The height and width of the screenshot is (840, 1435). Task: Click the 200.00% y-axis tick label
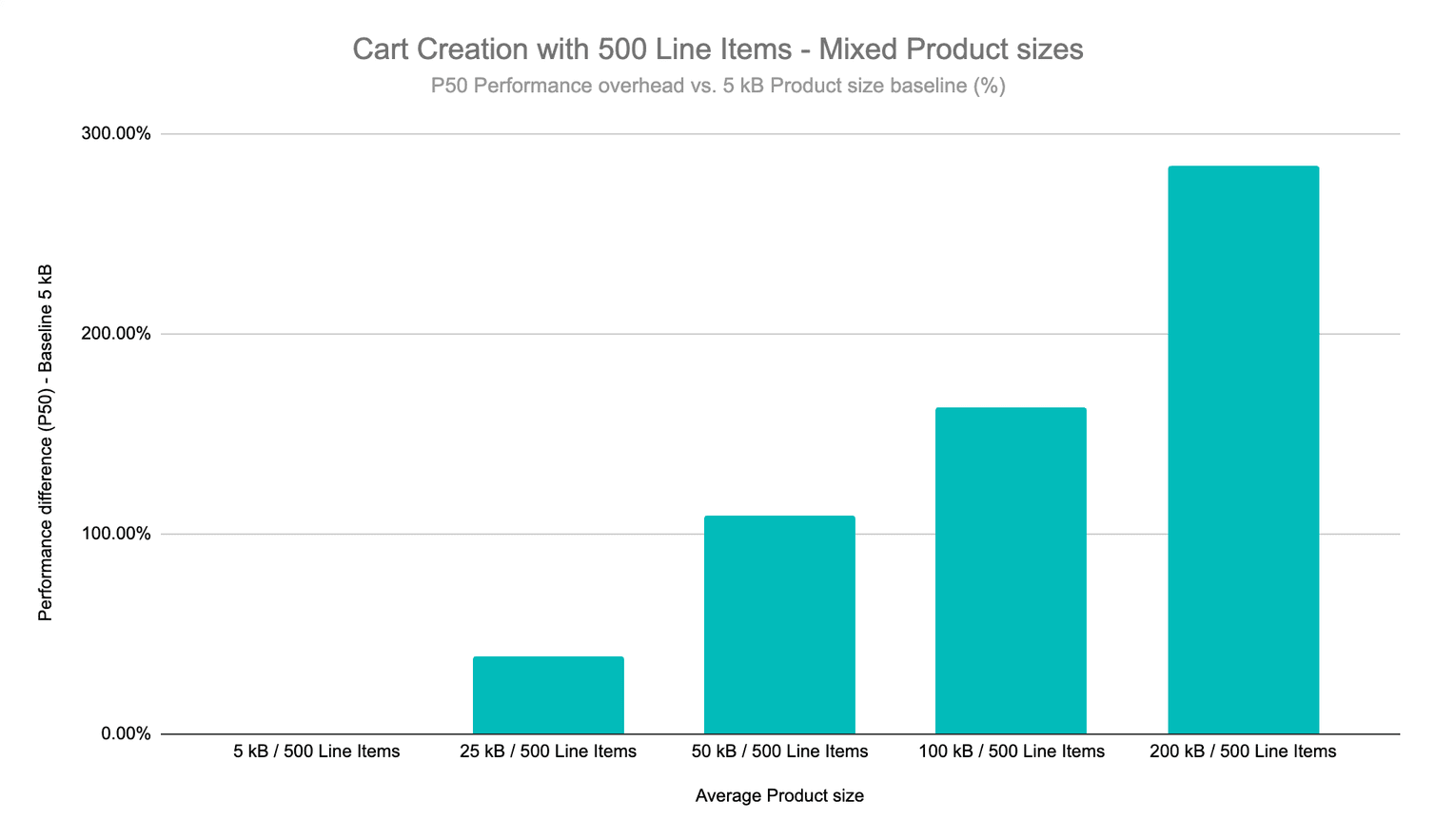(116, 334)
